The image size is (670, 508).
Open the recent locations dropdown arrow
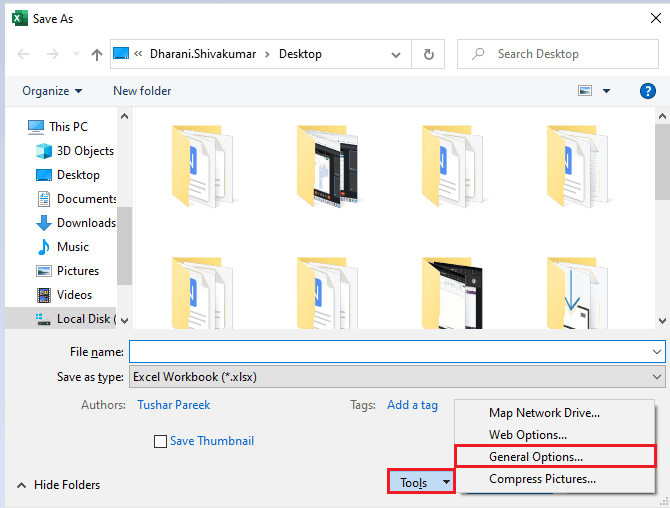click(76, 54)
